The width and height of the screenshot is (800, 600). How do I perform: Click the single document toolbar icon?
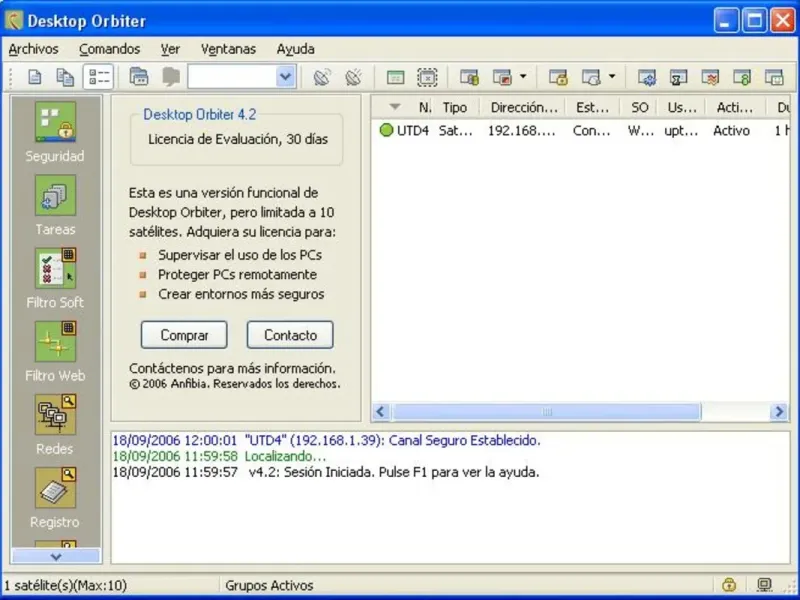pos(35,78)
